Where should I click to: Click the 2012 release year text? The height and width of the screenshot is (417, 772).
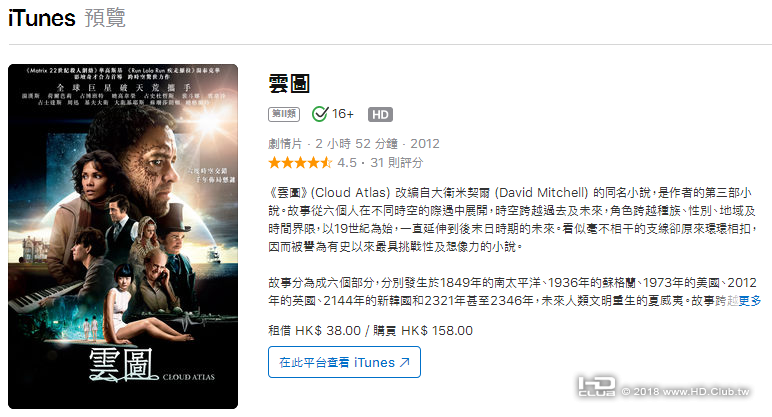424,144
